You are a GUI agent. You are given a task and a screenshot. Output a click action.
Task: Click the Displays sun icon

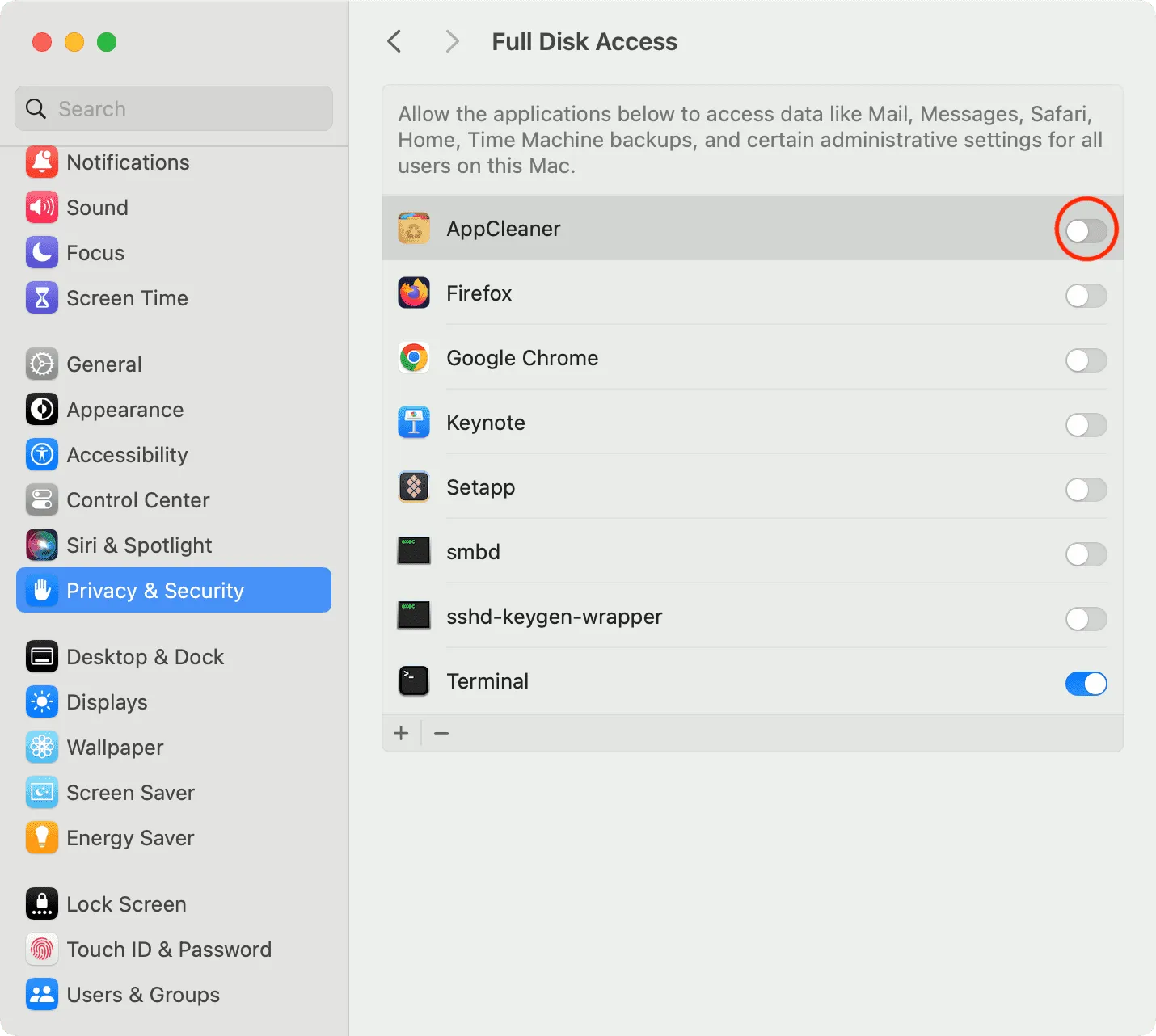pyautogui.click(x=42, y=702)
